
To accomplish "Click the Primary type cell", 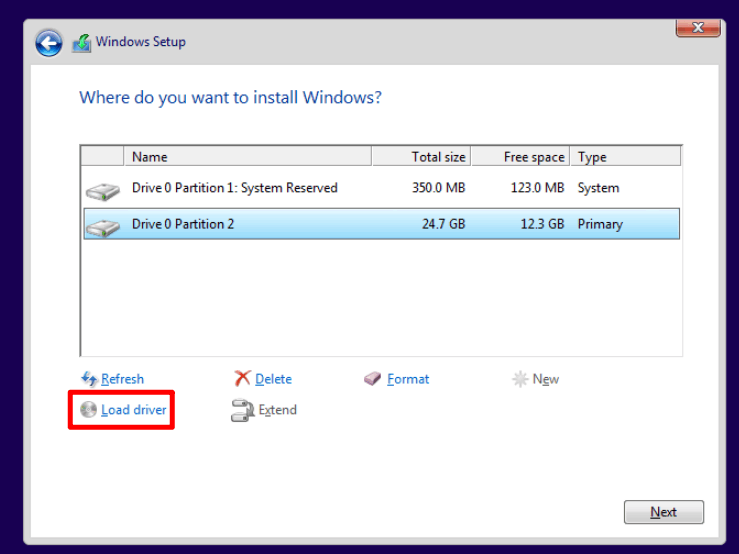I will [x=600, y=224].
